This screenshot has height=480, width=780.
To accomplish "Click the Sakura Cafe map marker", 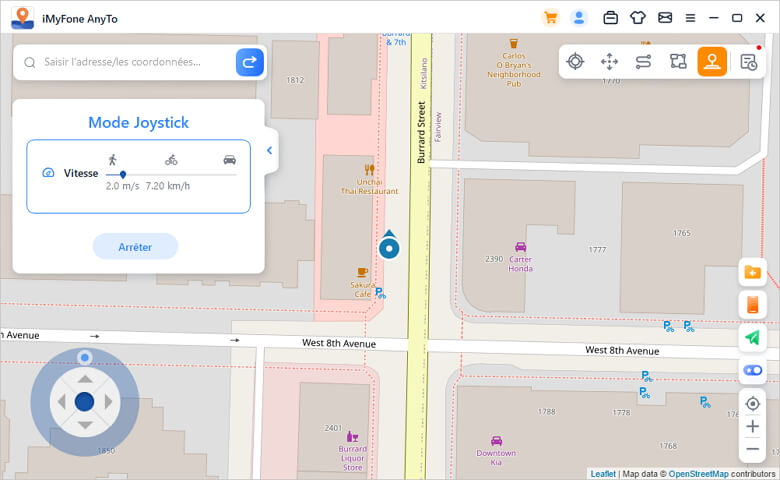I will coord(363,272).
